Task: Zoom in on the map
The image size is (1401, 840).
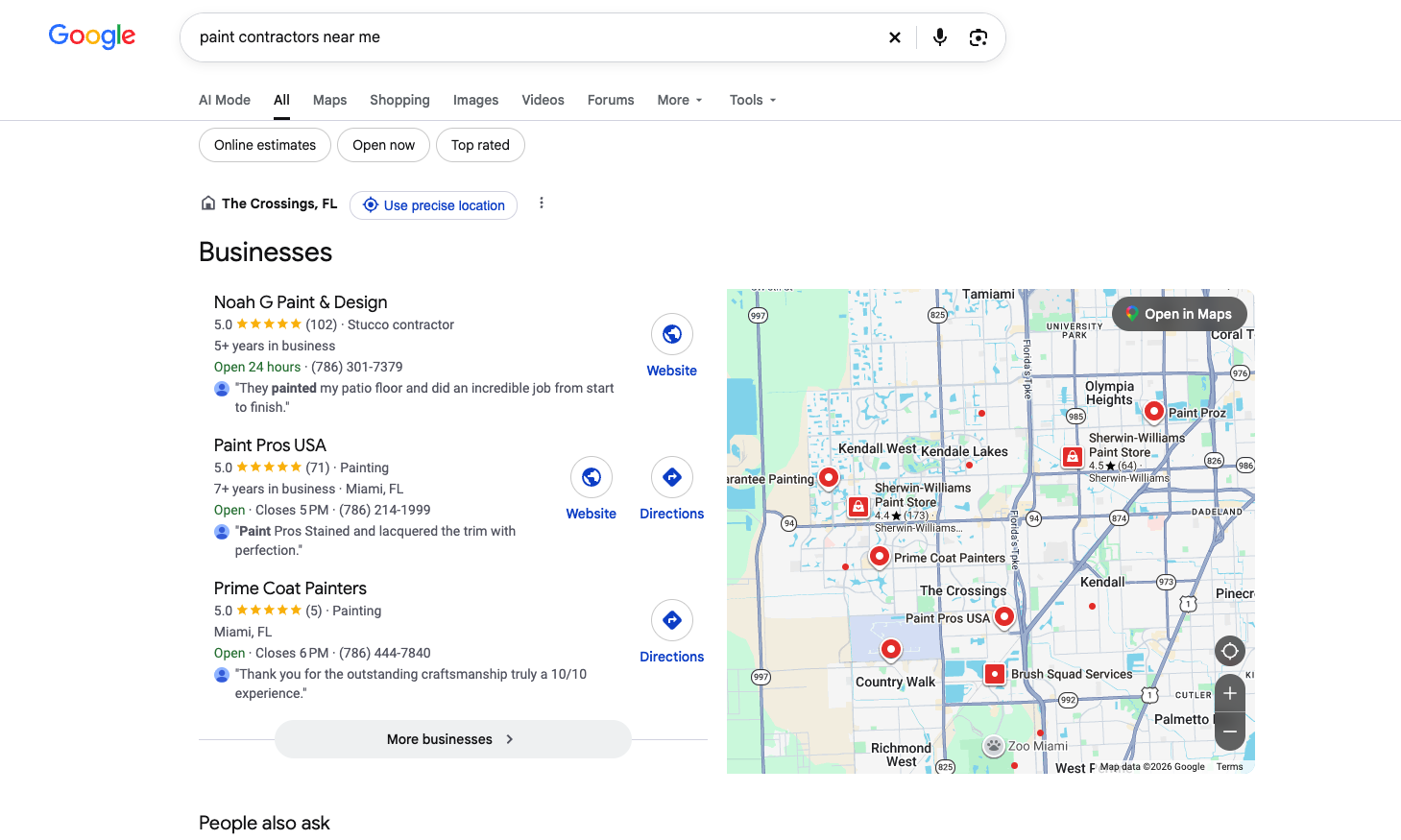Action: [1230, 693]
